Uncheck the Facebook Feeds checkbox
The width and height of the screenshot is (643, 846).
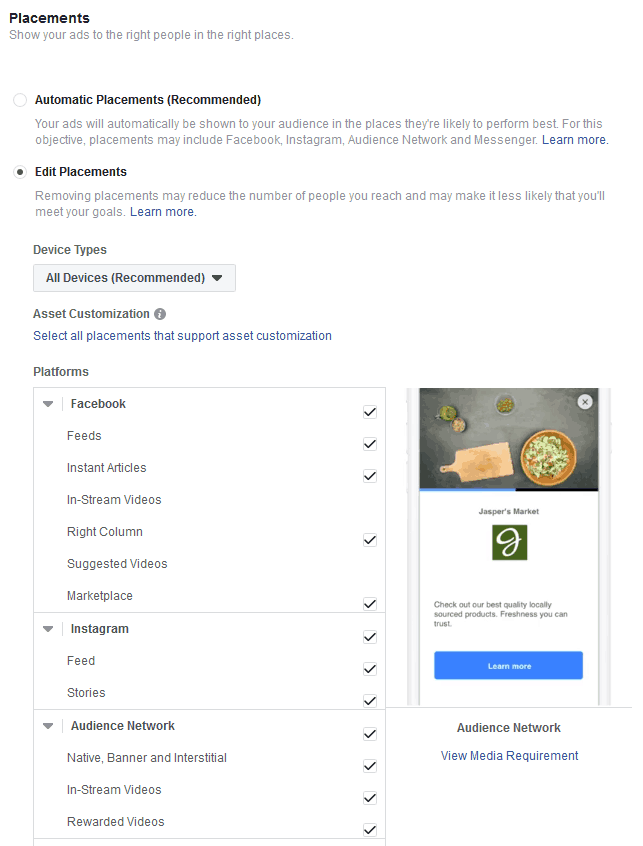[x=370, y=444]
